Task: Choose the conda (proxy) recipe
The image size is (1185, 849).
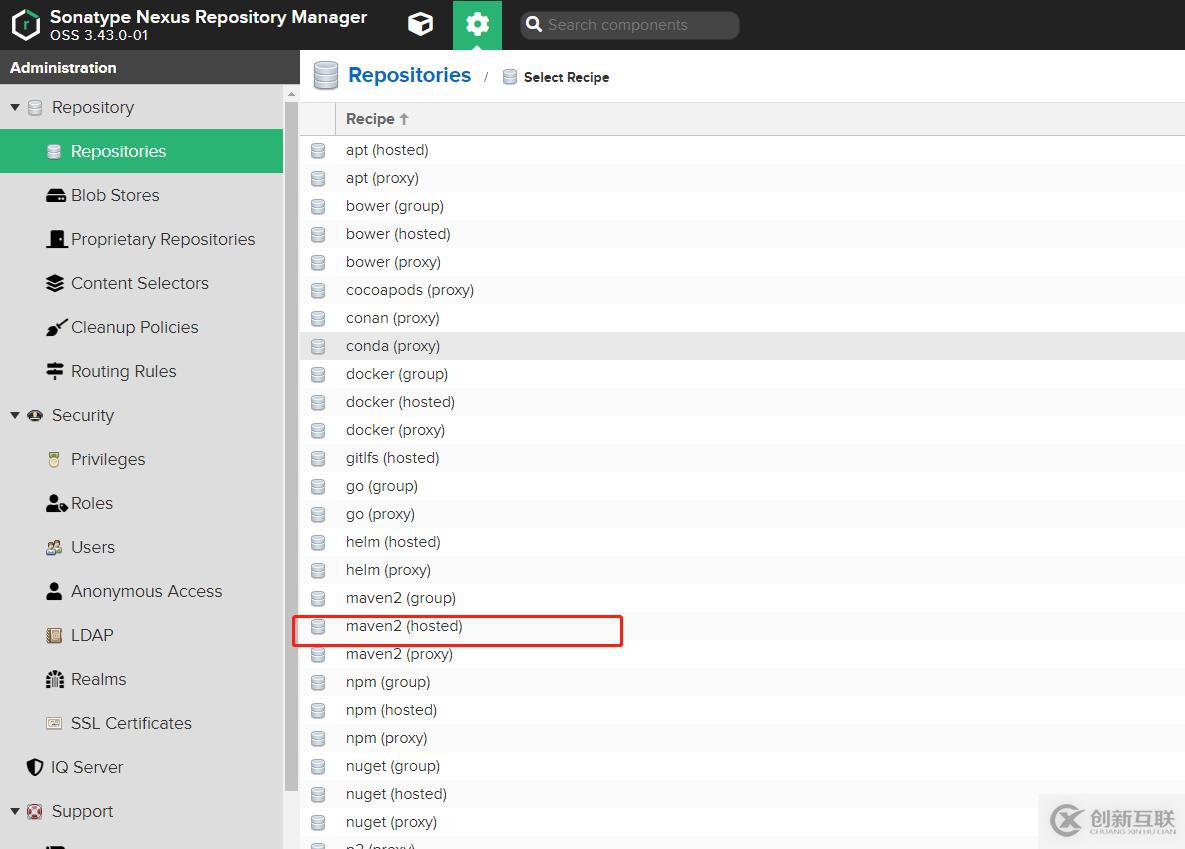Action: tap(742, 346)
